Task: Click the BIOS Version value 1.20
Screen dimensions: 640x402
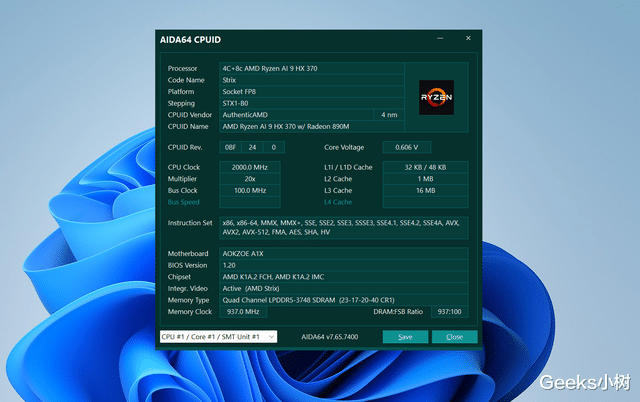Action: click(x=344, y=265)
